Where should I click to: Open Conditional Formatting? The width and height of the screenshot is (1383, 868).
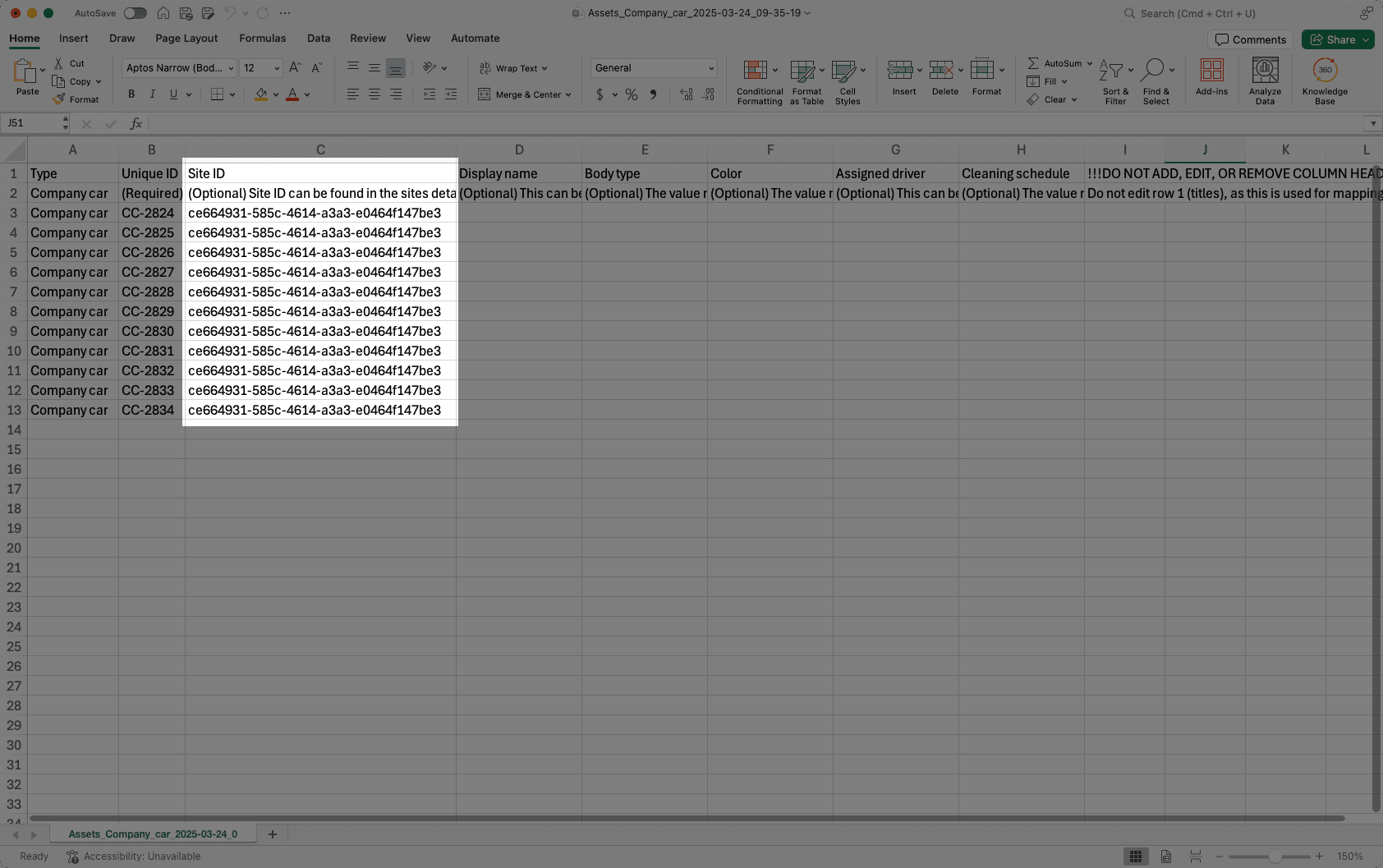pyautogui.click(x=757, y=80)
